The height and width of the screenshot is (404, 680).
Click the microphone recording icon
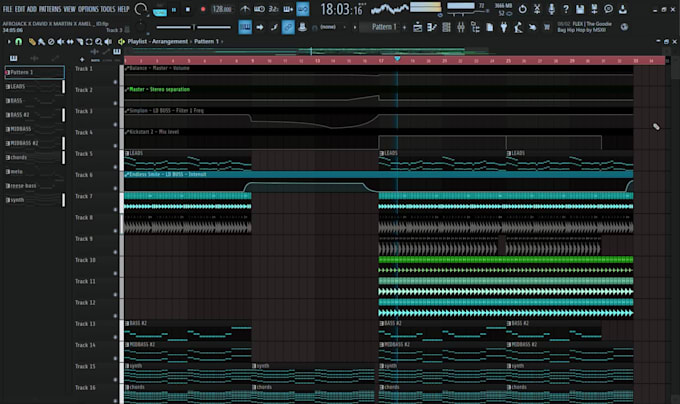coord(551,9)
